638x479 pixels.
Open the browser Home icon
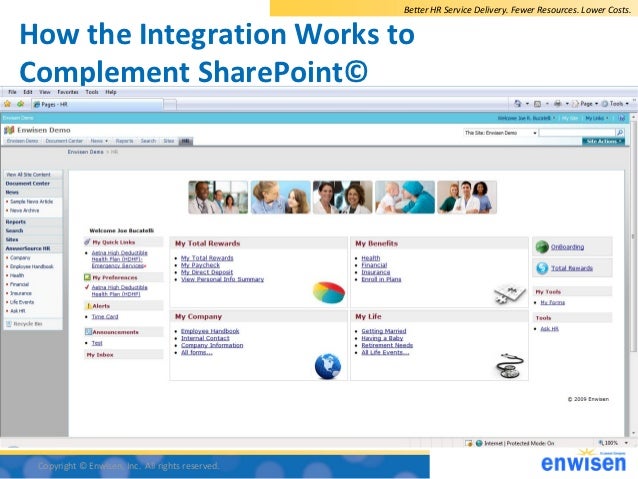point(518,104)
